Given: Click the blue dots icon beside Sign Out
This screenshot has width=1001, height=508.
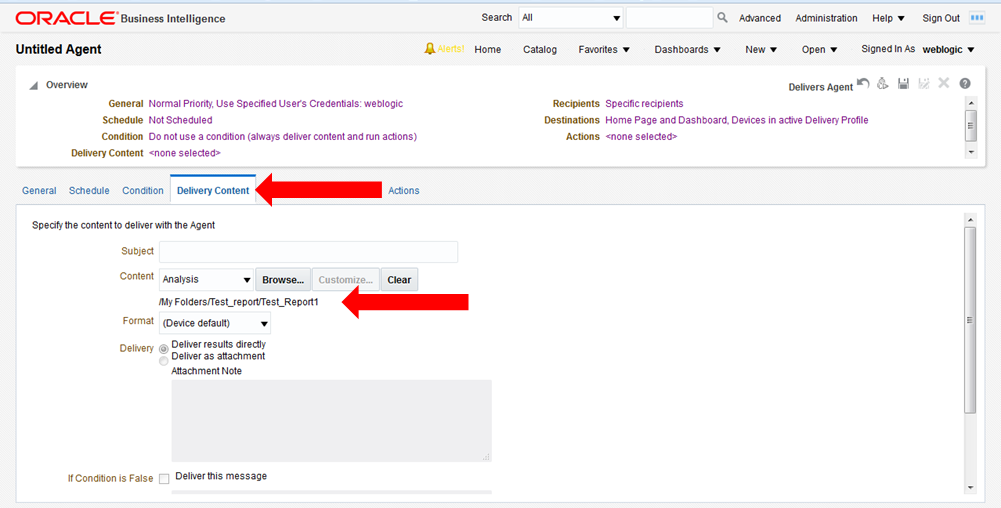Looking at the screenshot, I should pyautogui.click(x=977, y=18).
